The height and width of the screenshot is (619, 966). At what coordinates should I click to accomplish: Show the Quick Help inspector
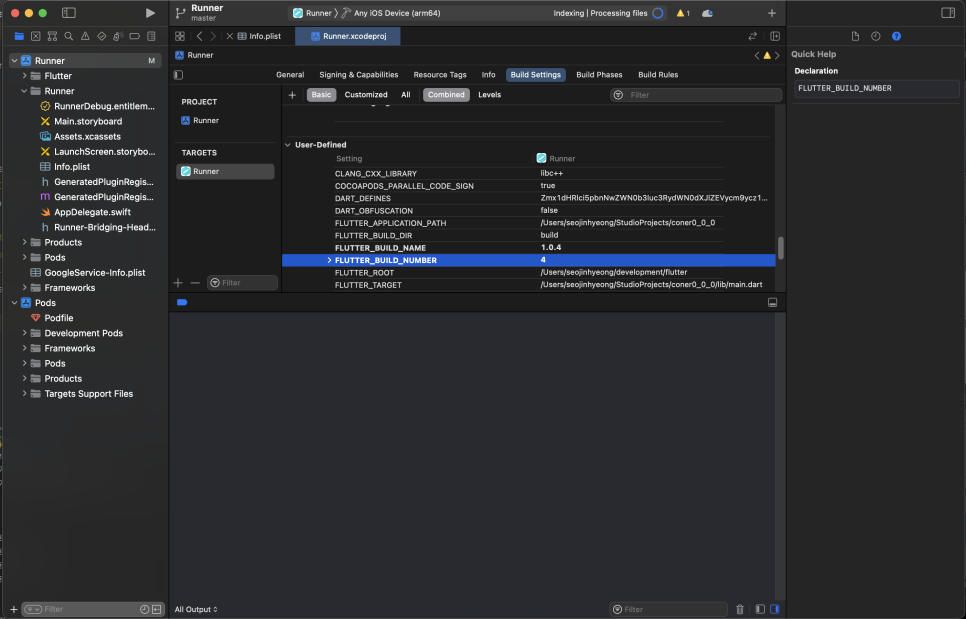(x=896, y=36)
